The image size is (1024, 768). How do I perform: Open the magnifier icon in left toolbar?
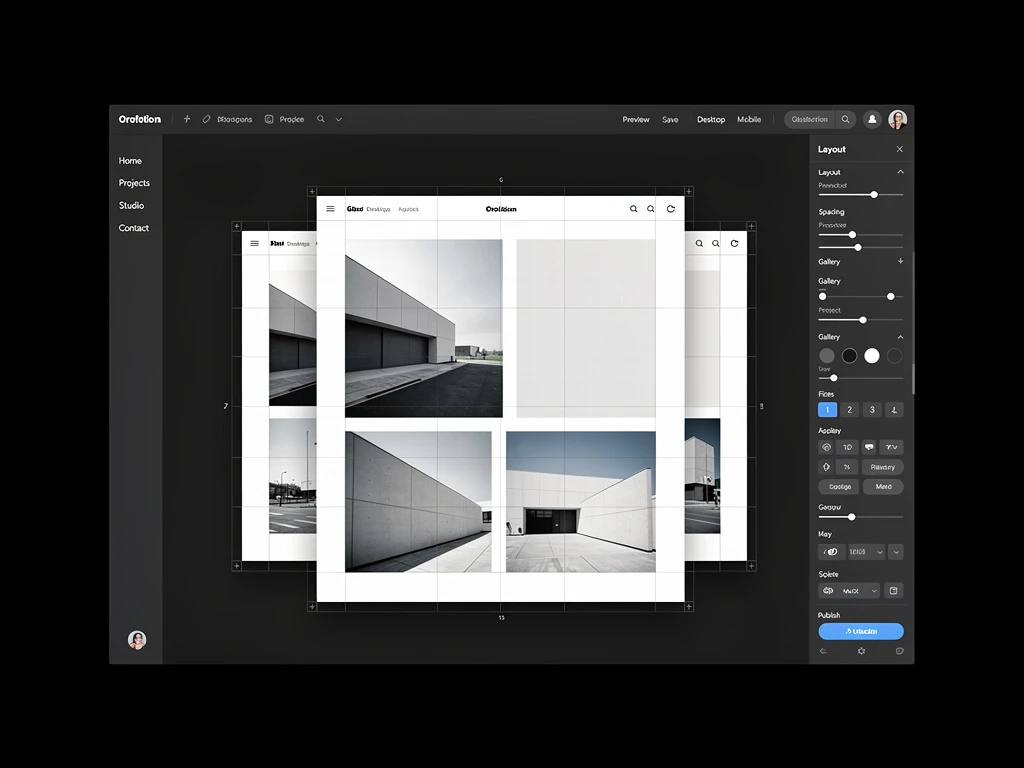coord(321,119)
